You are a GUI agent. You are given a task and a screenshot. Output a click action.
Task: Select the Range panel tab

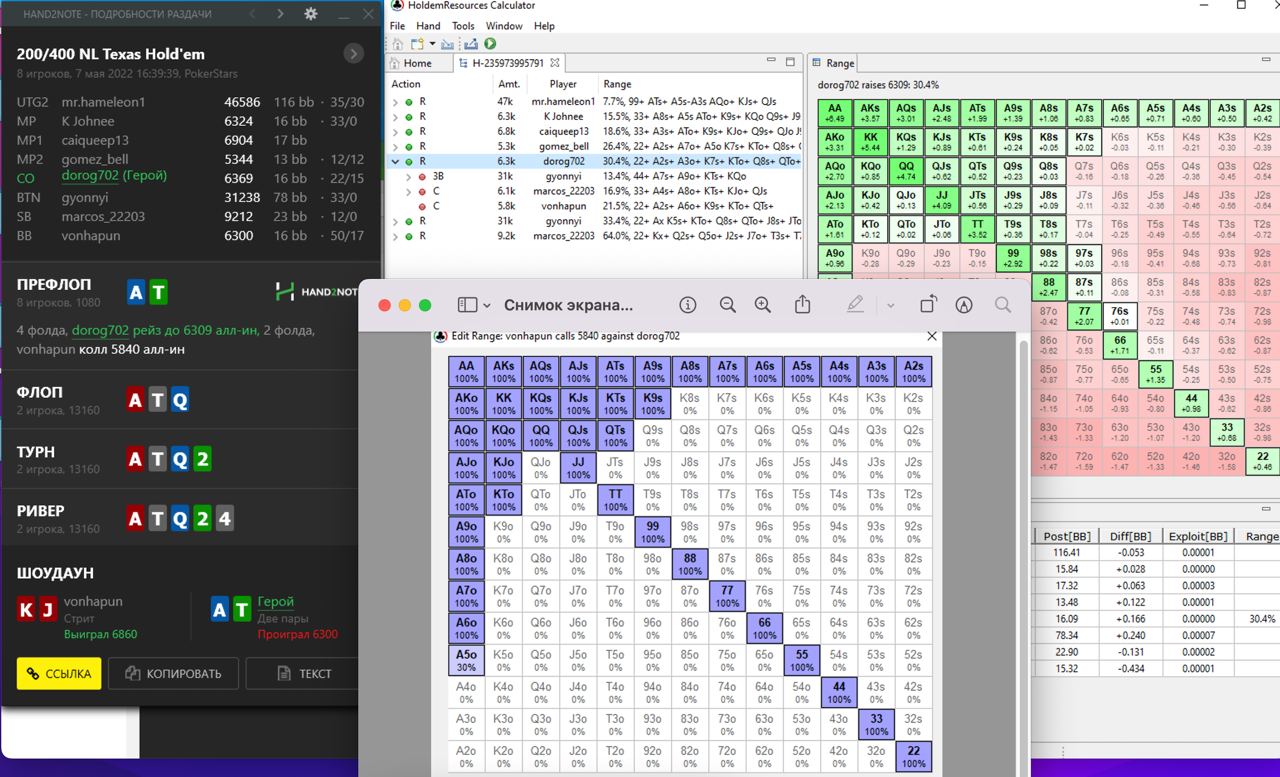pos(833,63)
